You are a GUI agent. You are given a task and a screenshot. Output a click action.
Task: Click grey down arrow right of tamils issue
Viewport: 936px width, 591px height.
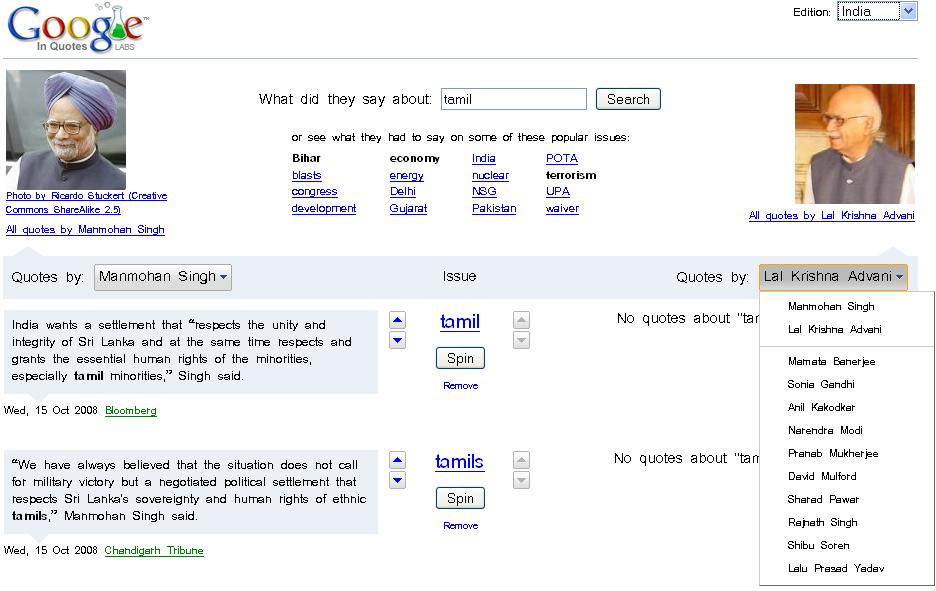point(521,481)
